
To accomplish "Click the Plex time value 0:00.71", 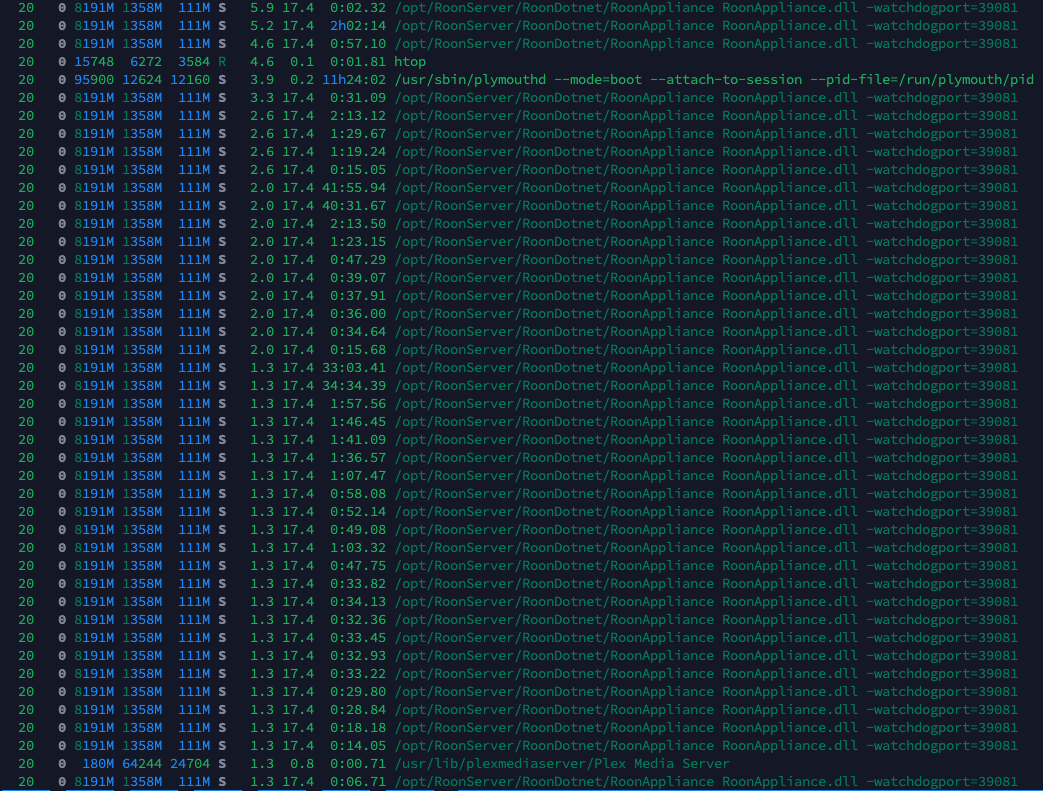I will pyautogui.click(x=358, y=764).
